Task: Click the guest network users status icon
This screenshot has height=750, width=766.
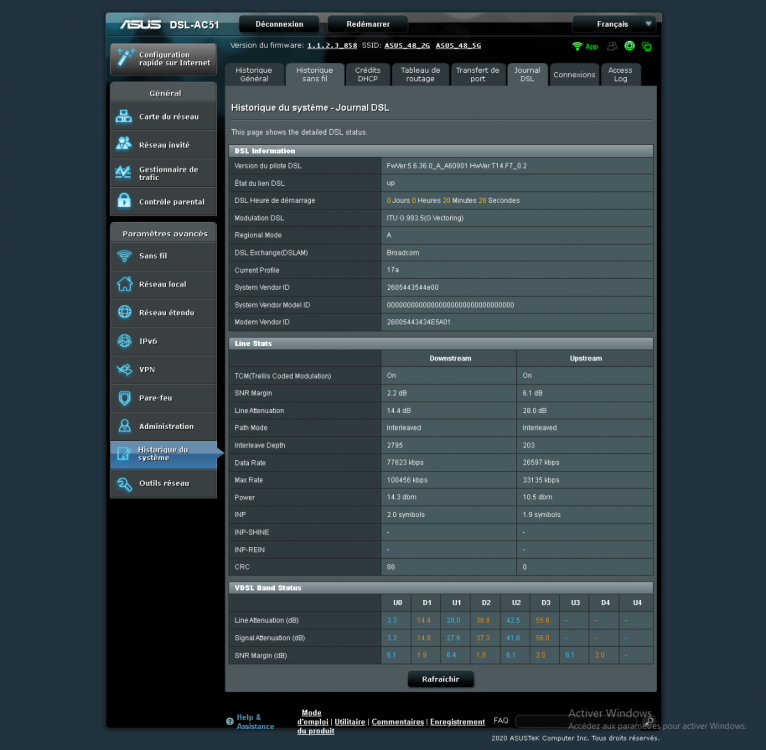Action: pyautogui.click(x=612, y=46)
